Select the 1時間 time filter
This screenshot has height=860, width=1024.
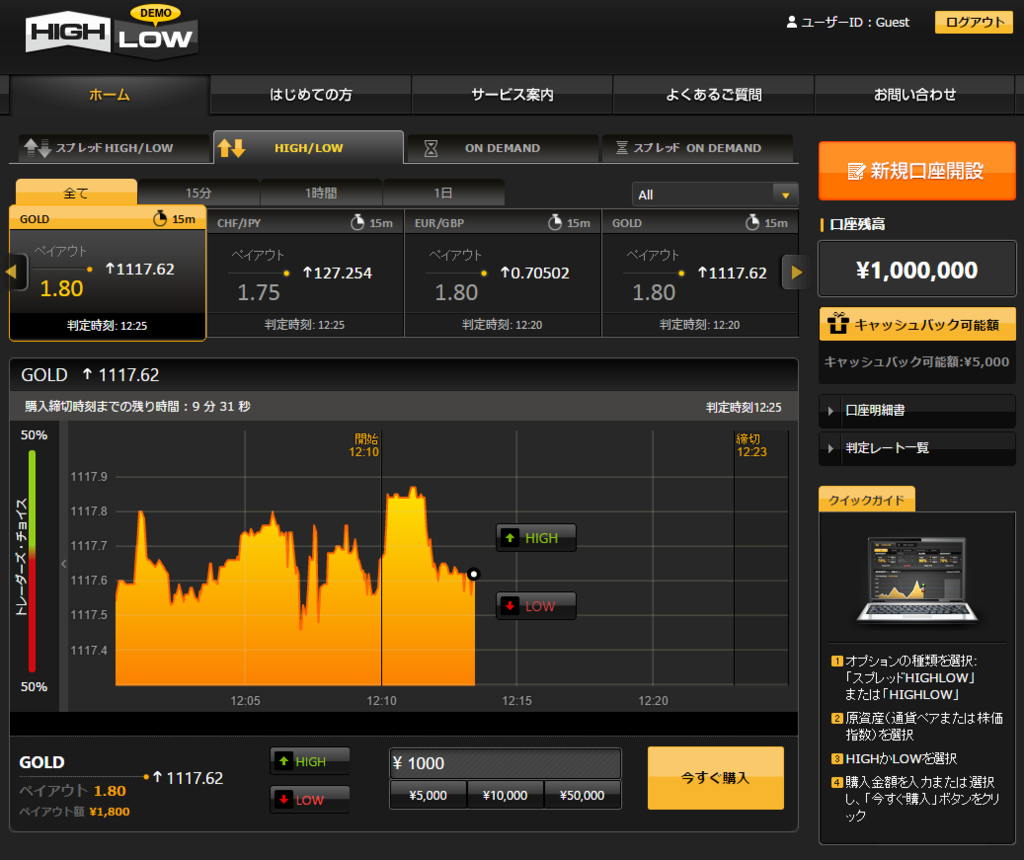click(321, 193)
